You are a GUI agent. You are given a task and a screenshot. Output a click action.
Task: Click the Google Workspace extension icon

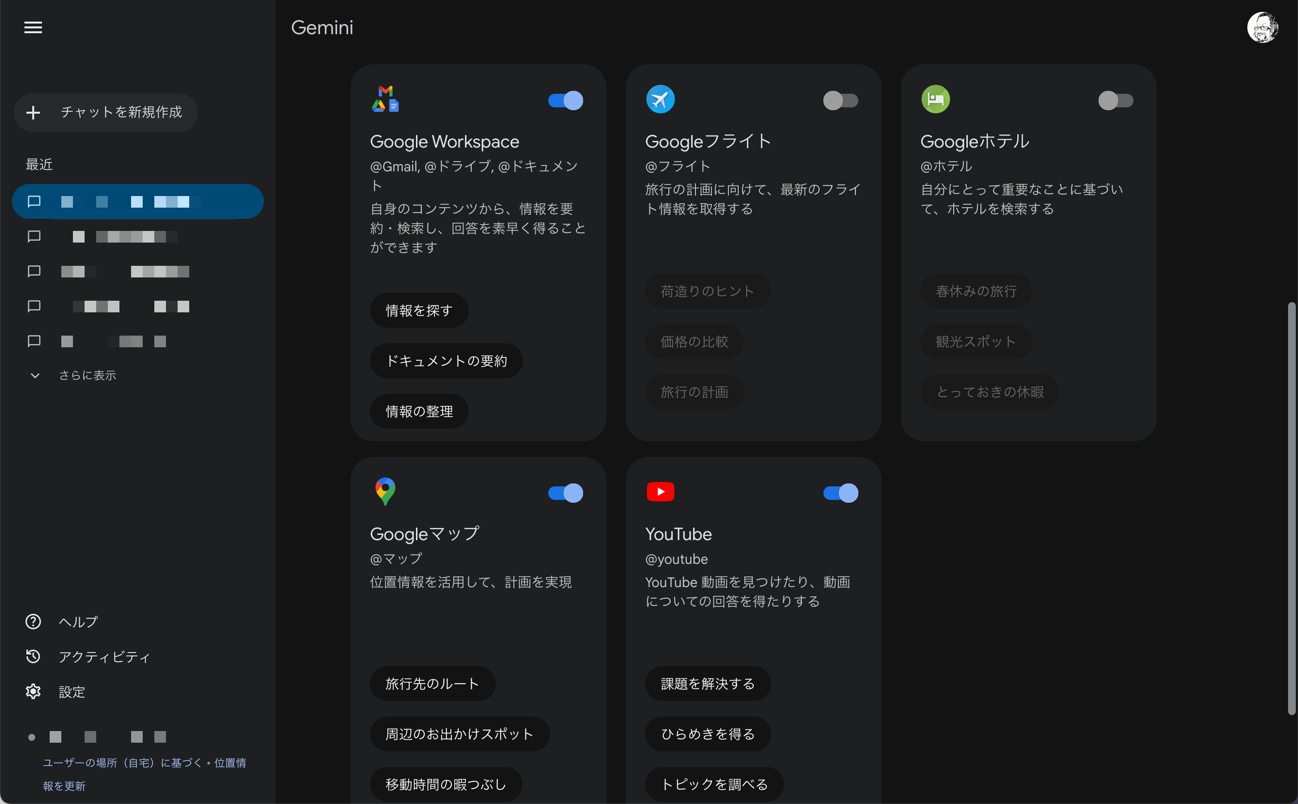click(386, 99)
